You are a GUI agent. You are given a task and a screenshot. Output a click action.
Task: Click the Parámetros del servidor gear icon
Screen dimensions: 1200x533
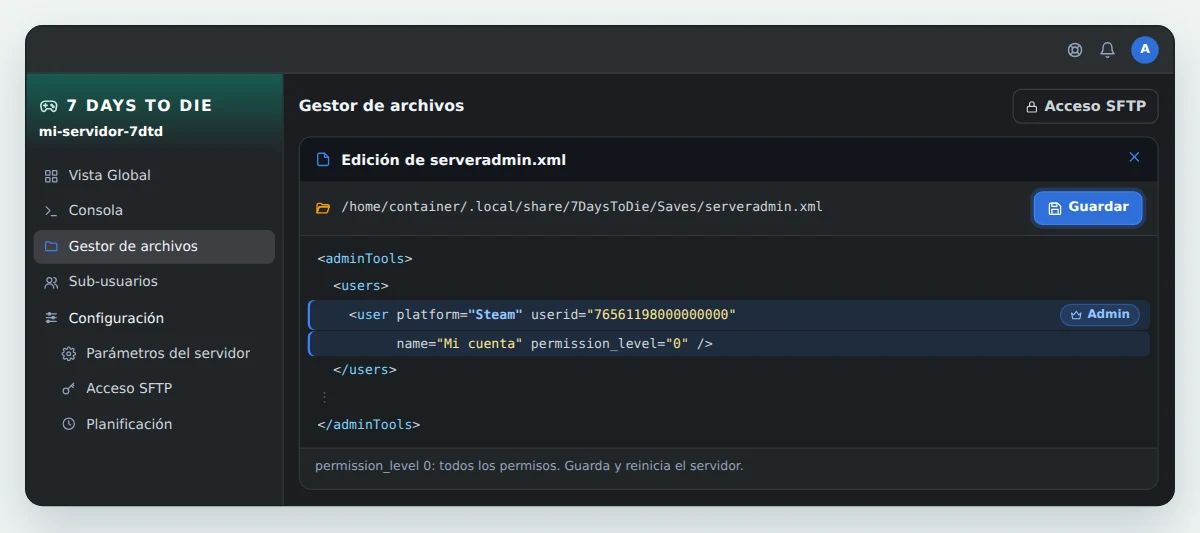click(x=69, y=354)
